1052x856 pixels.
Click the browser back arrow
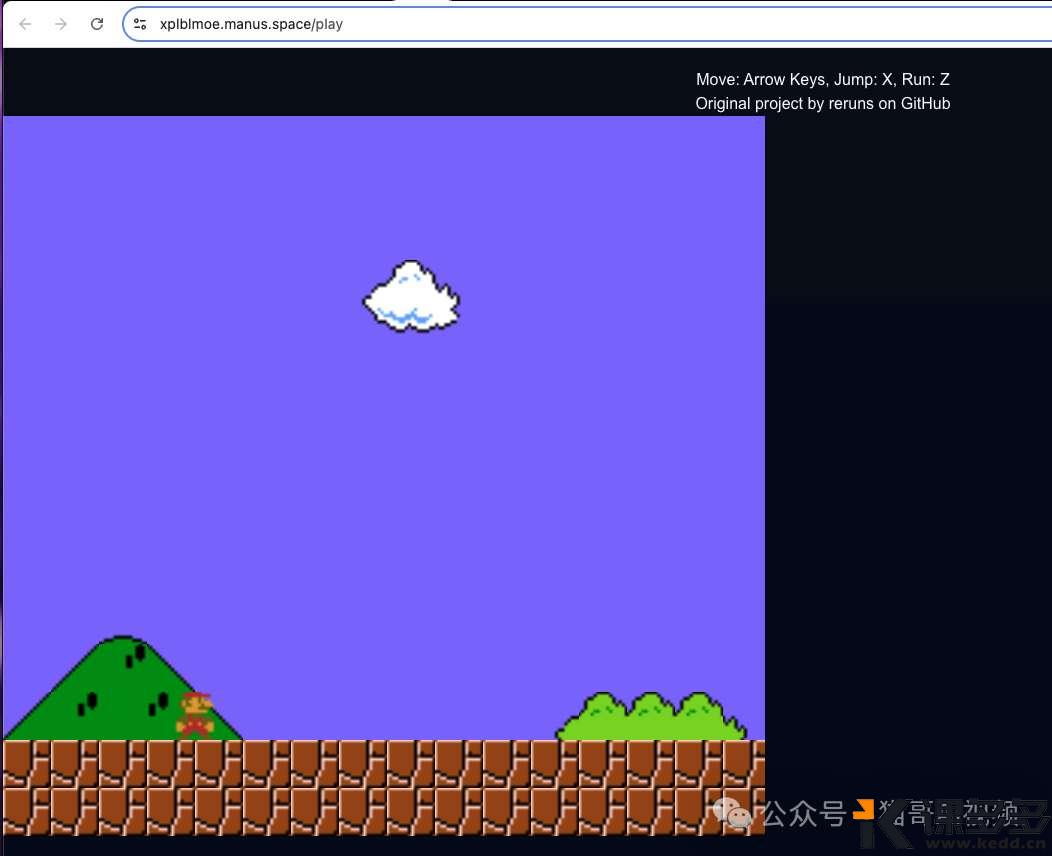pyautogui.click(x=25, y=24)
